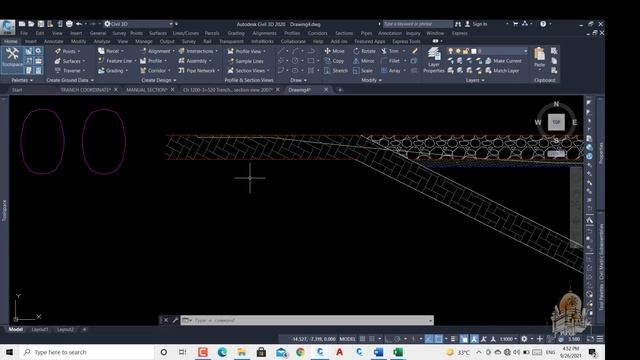Viewport: 640px width, 360px height.
Task: Click the Civil 3D application menu logo
Action: pyautogui.click(x=7, y=27)
